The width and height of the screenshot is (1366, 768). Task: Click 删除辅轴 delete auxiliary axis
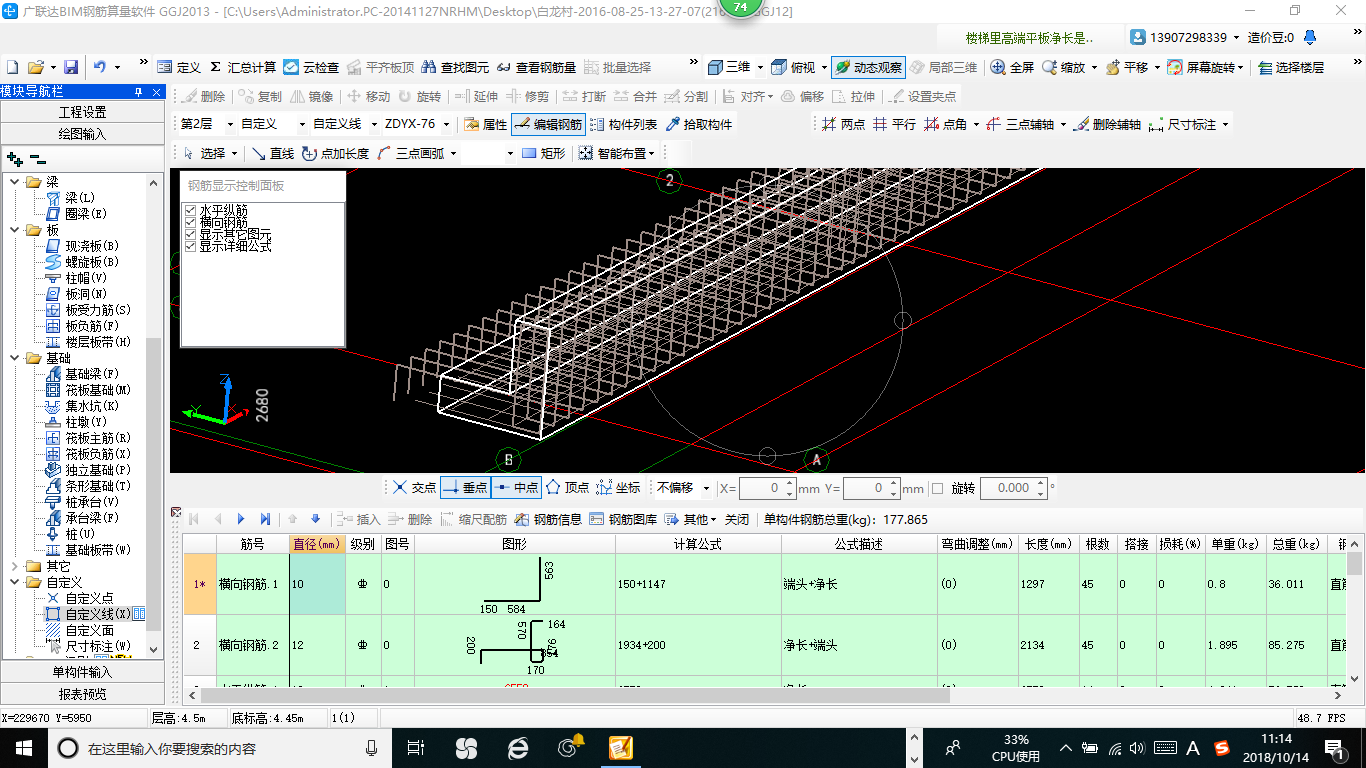1107,124
